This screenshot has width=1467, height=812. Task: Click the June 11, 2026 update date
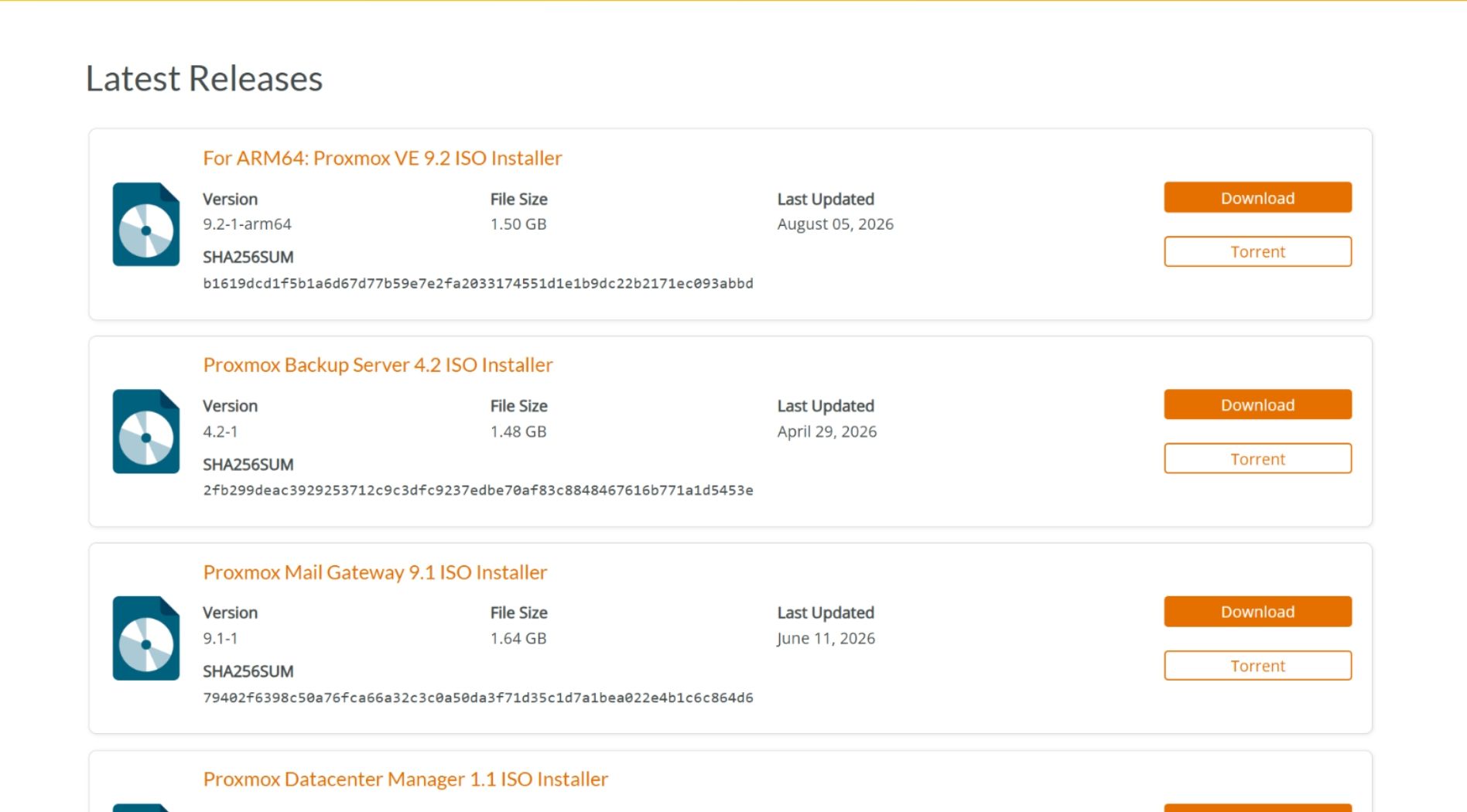(826, 639)
